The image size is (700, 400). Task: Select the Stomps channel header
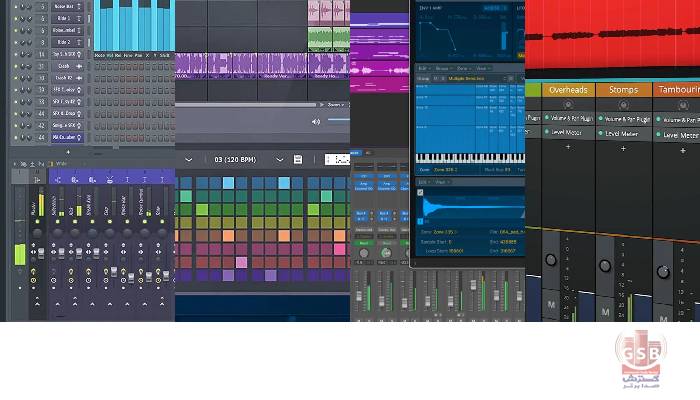tap(624, 89)
